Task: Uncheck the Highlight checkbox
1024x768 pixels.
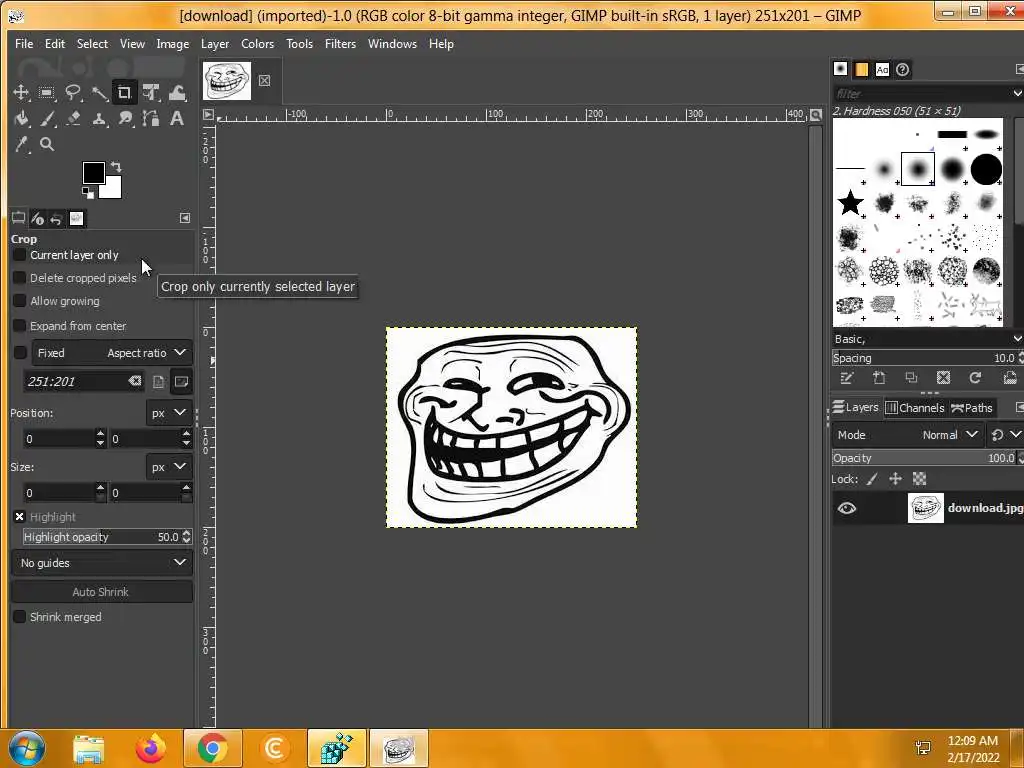Action: [20, 517]
